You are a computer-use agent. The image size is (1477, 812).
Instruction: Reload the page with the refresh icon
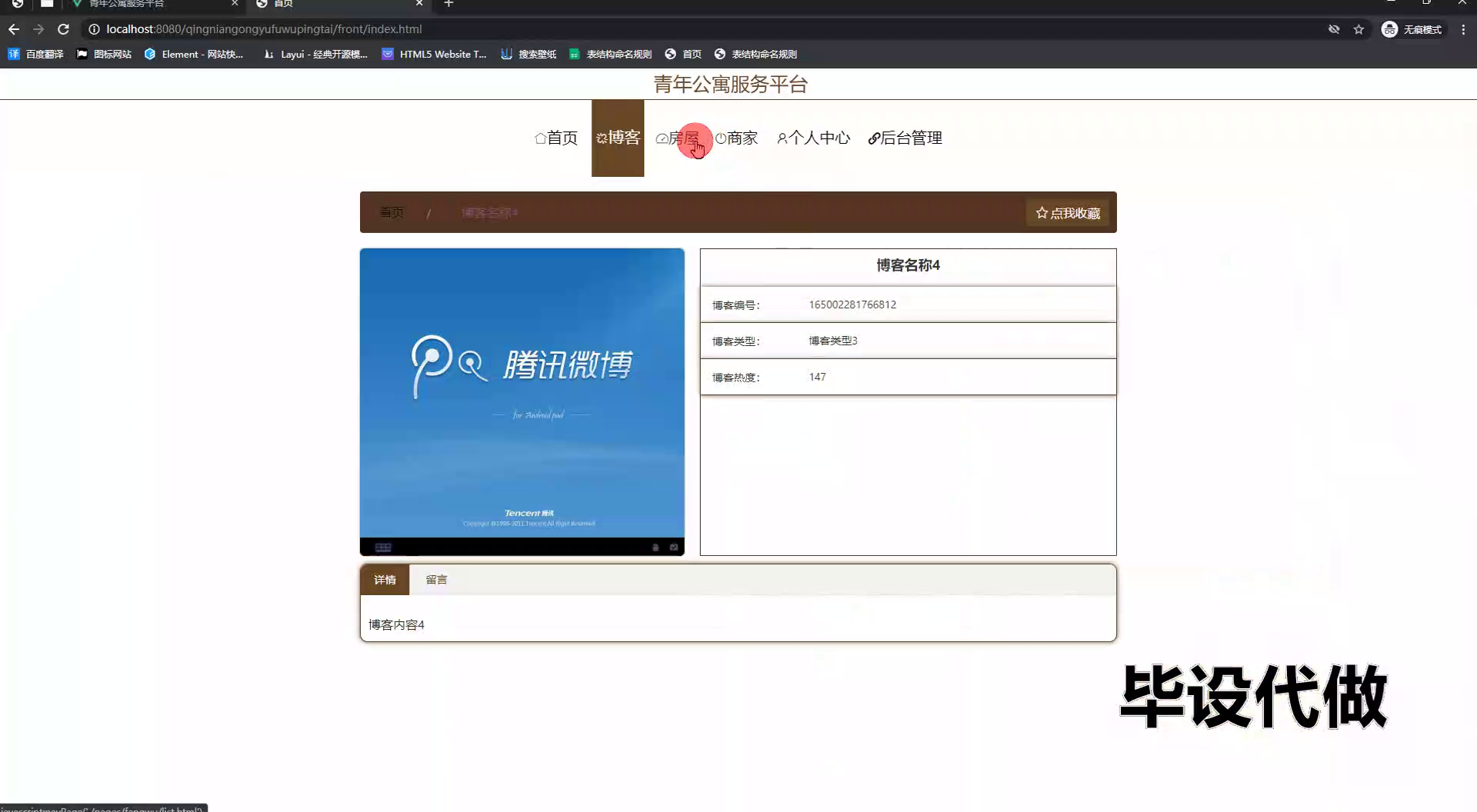click(x=64, y=29)
